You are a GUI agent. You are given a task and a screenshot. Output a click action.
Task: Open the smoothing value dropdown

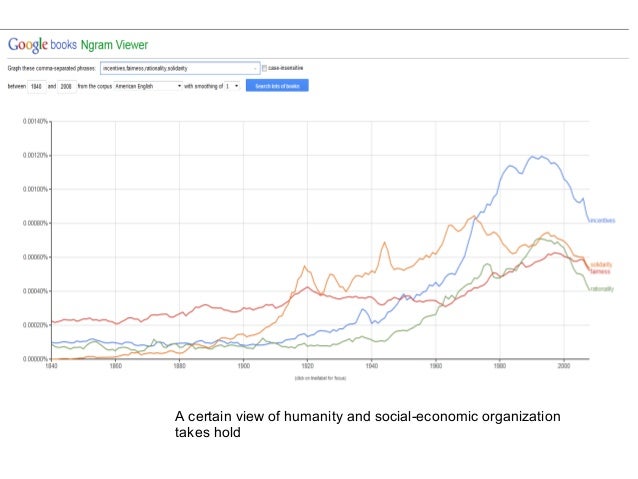pos(229,86)
